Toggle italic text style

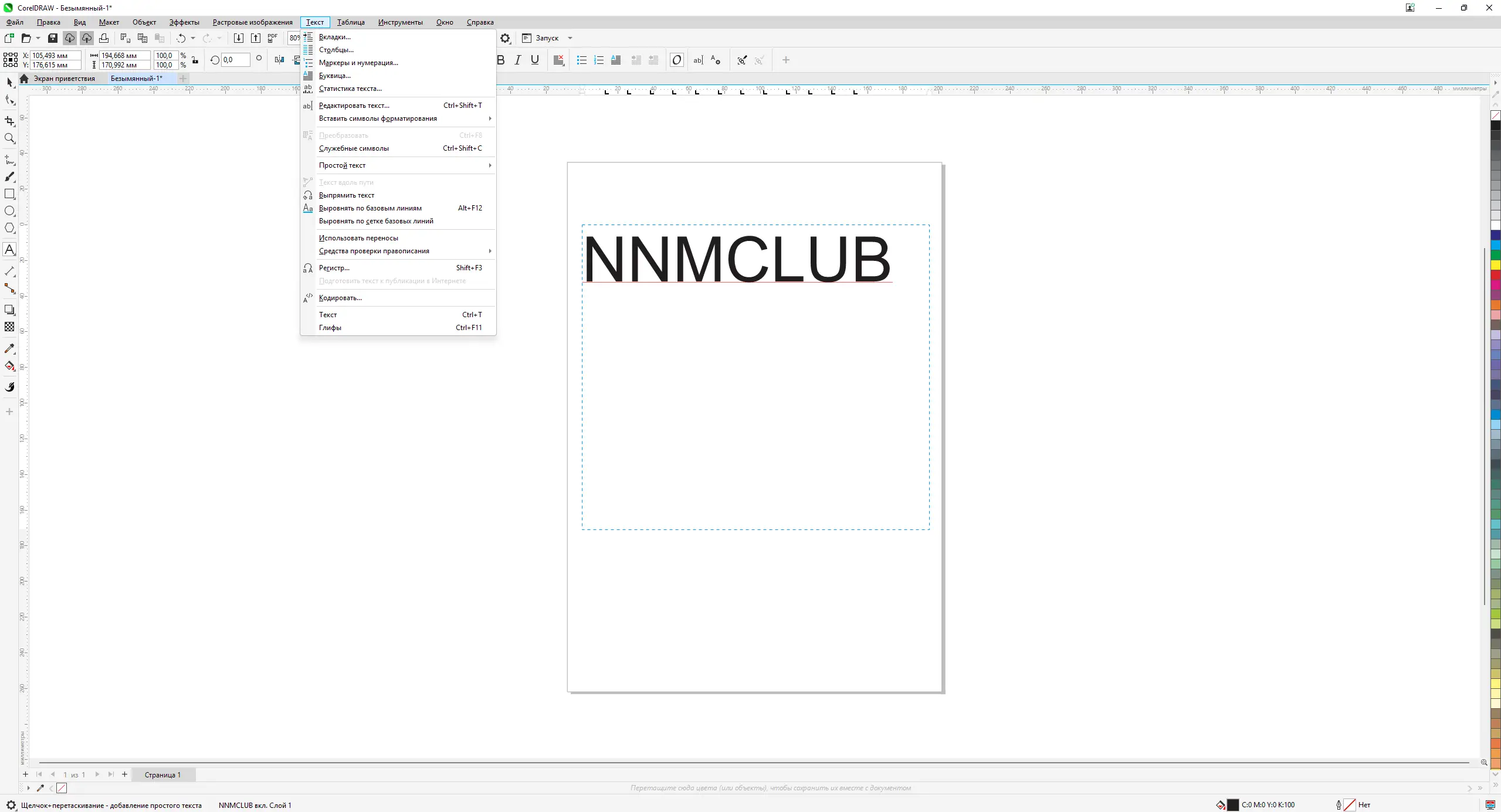[517, 60]
